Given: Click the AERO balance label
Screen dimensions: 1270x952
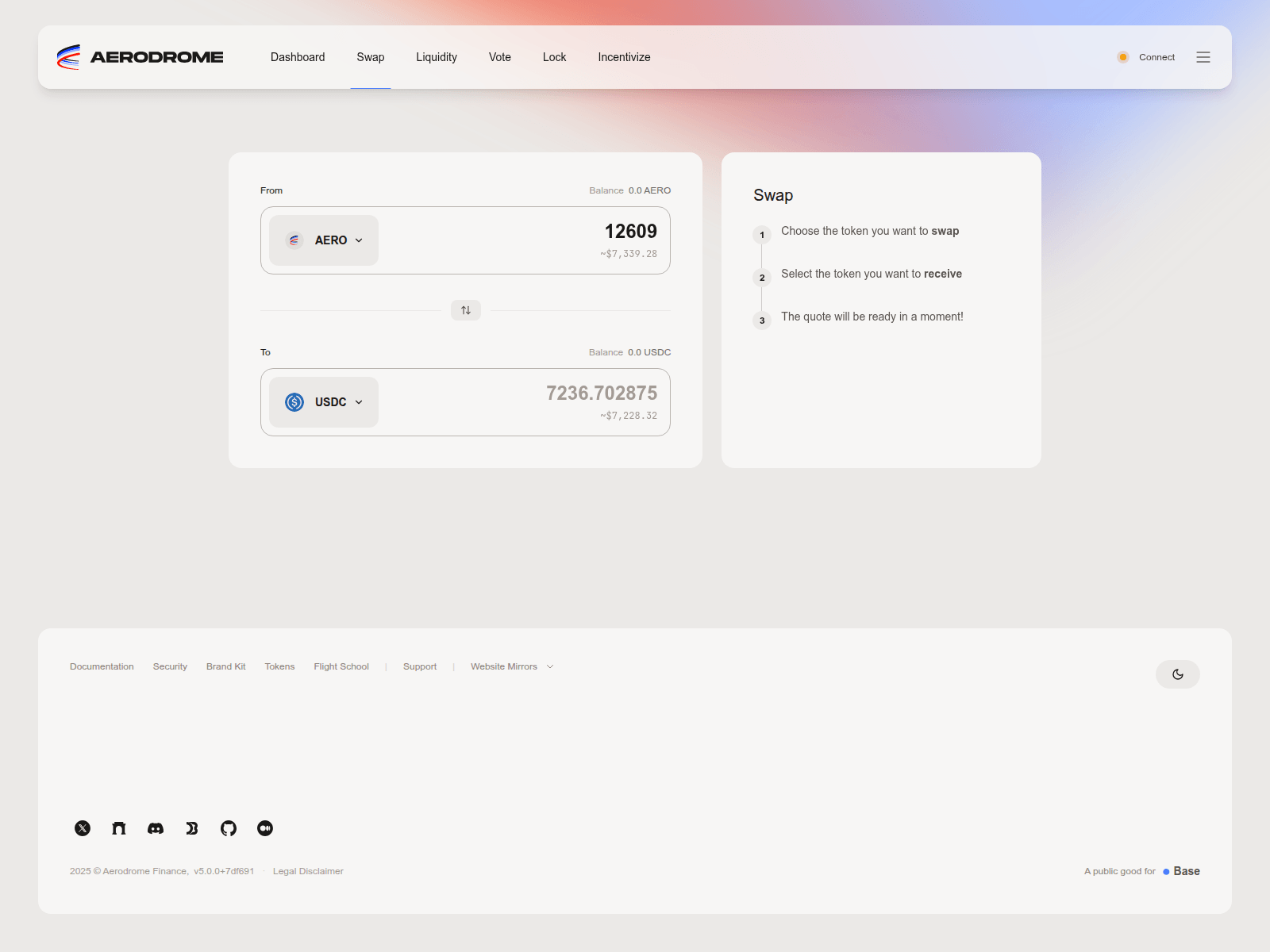Looking at the screenshot, I should click(x=629, y=190).
